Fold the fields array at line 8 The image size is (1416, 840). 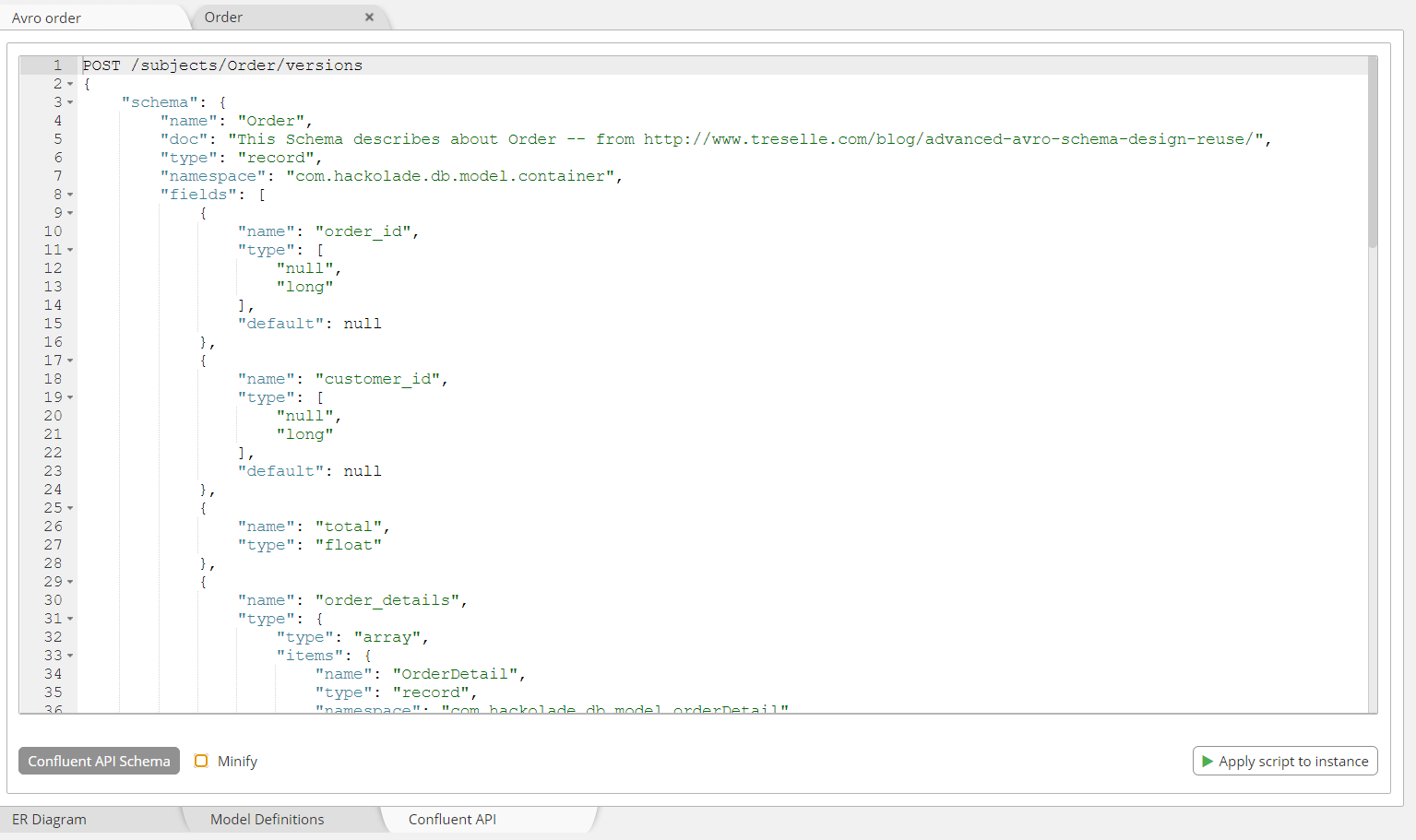tap(70, 195)
